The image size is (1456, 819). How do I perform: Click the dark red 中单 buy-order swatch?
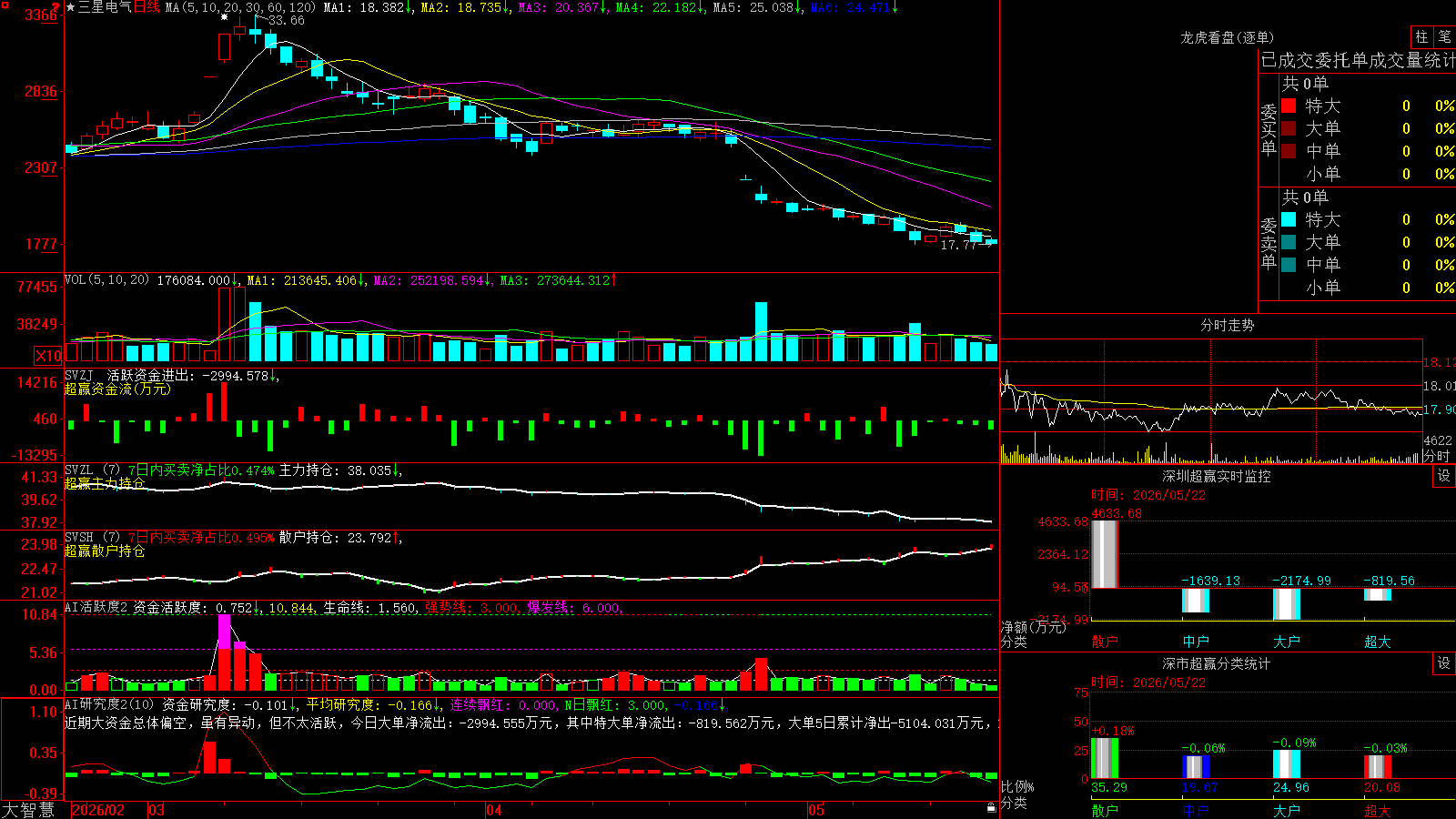1289,150
